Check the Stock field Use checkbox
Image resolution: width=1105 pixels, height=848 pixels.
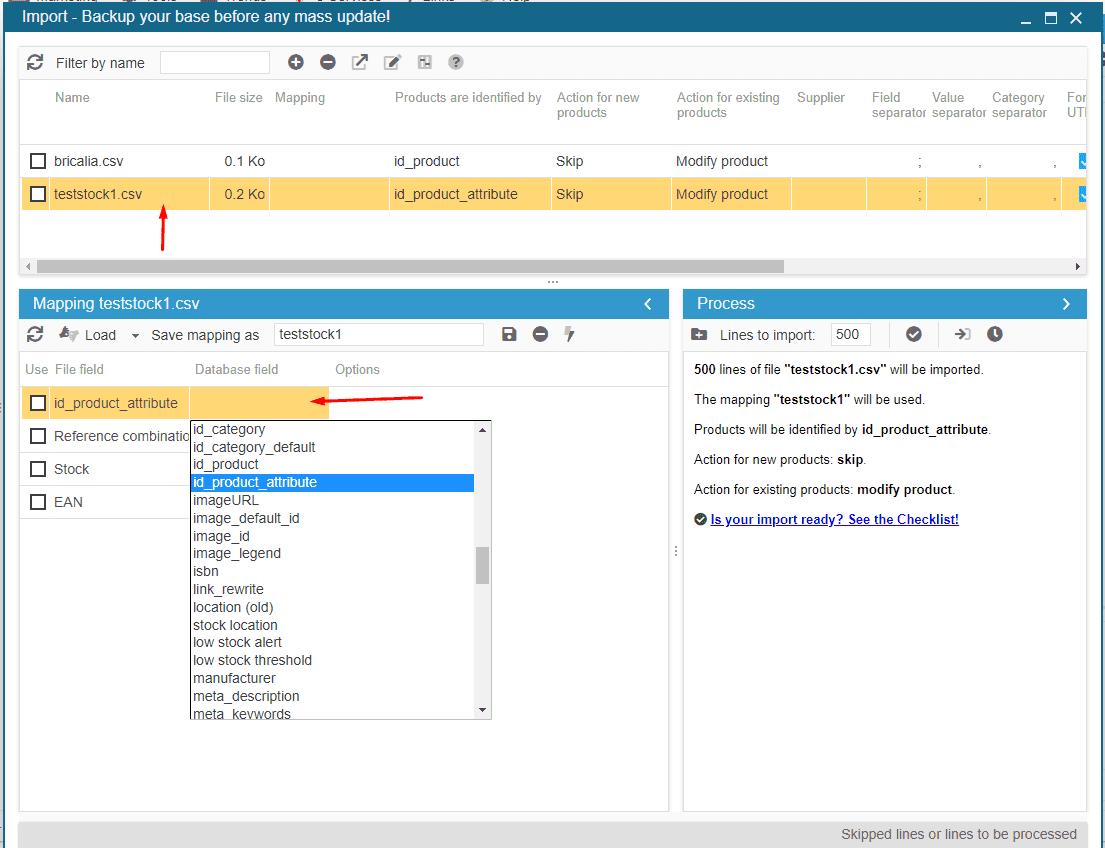(38, 469)
